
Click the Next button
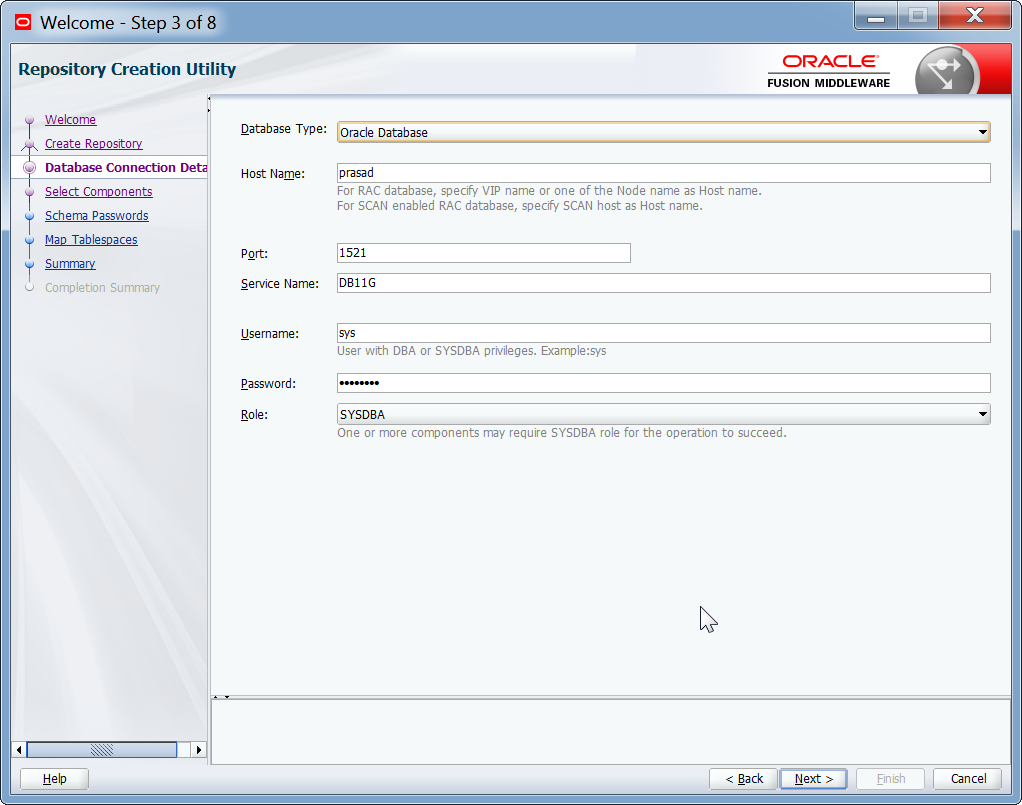(813, 779)
